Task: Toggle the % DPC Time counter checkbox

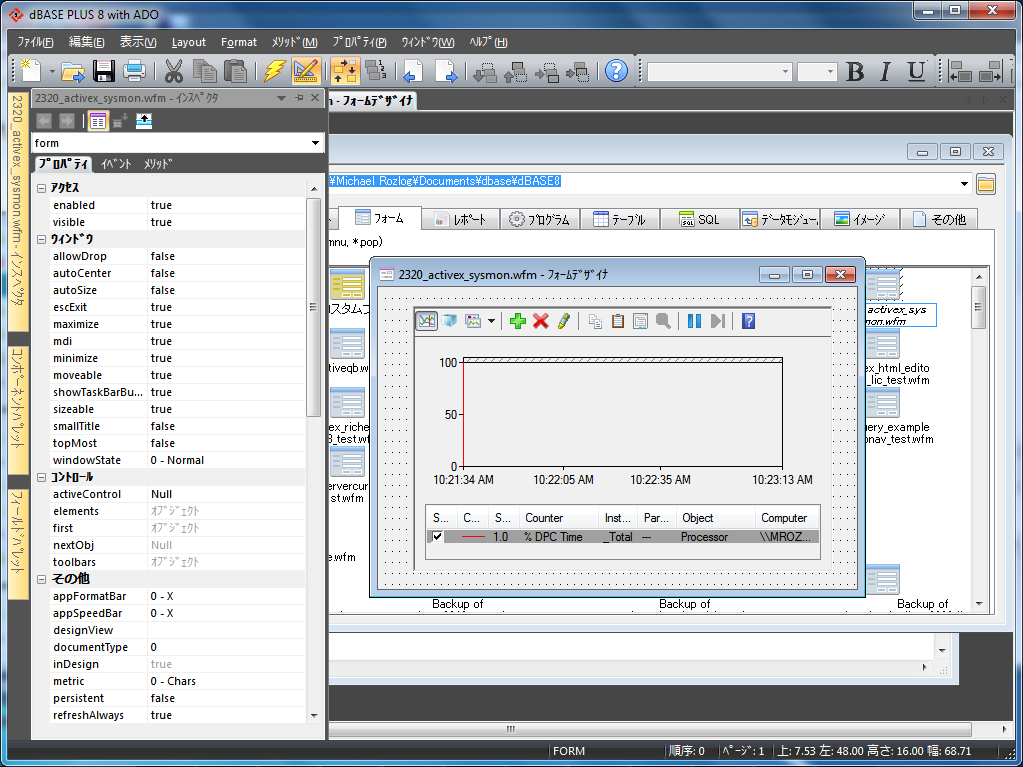Action: [437, 537]
